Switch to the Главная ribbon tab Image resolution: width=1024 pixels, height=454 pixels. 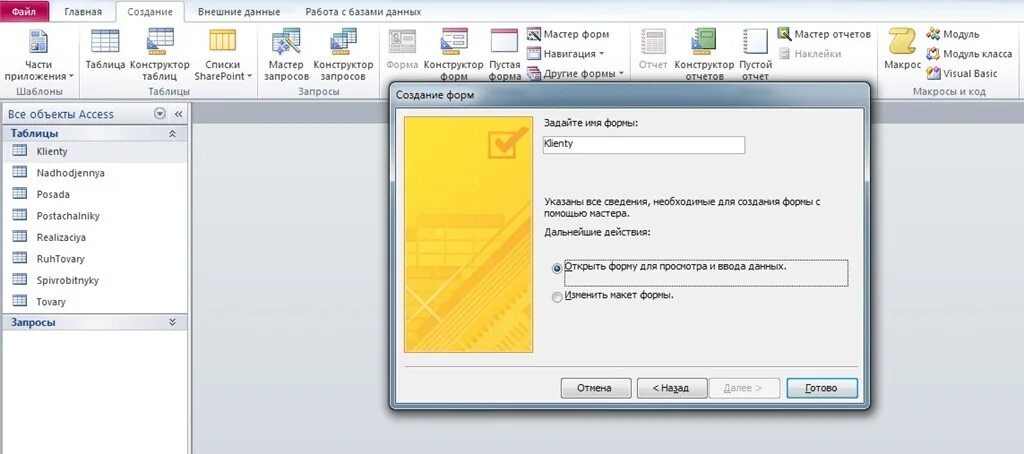pyautogui.click(x=83, y=12)
